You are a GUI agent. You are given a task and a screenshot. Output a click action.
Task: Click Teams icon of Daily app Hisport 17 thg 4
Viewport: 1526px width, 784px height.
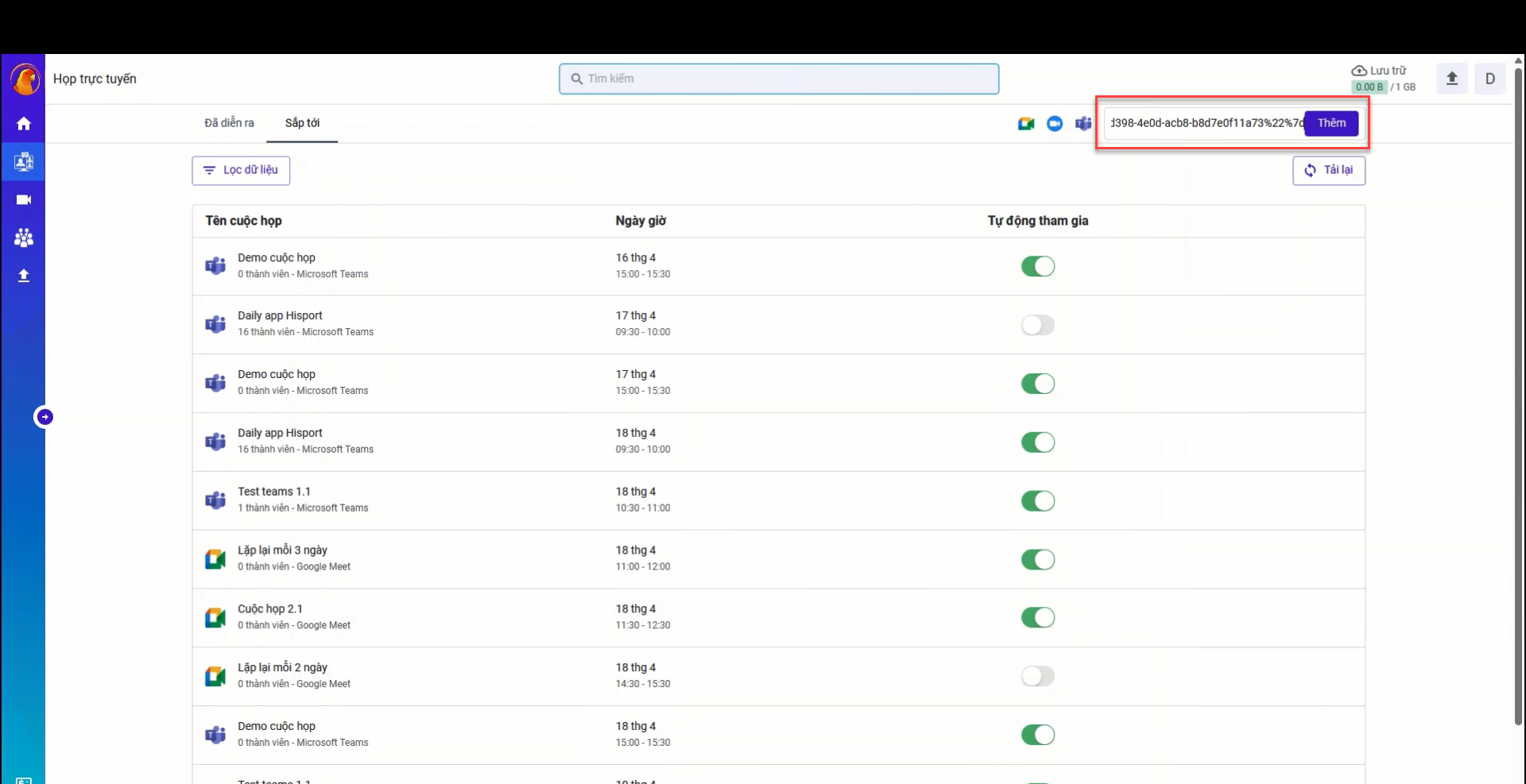(215, 324)
